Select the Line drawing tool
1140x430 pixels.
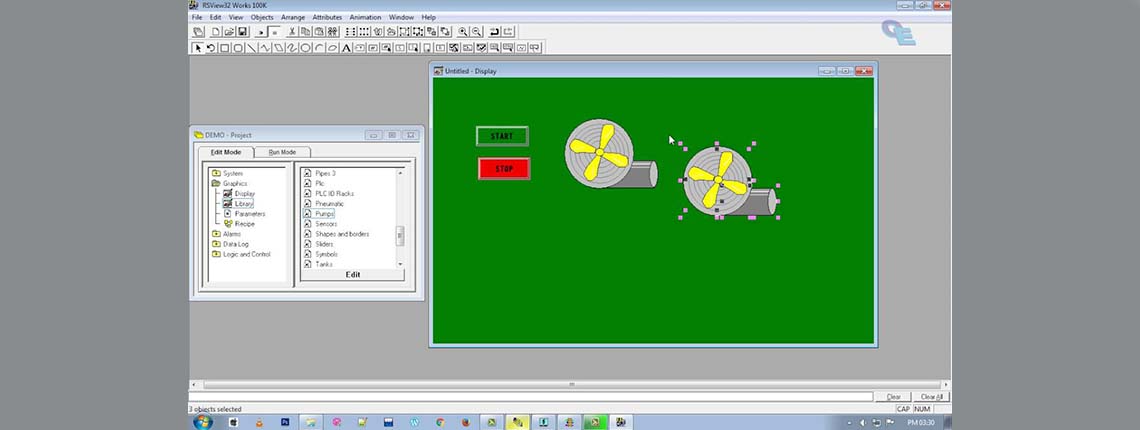pos(251,48)
